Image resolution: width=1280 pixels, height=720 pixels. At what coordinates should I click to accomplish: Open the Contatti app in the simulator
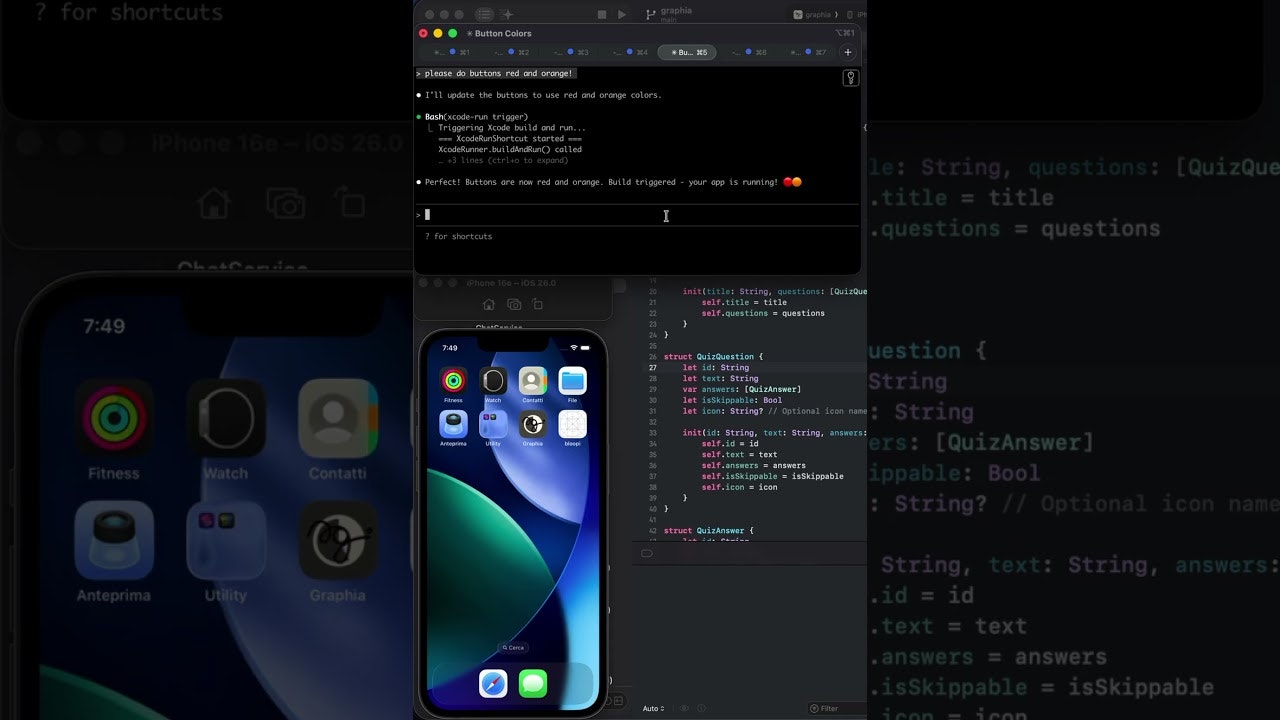[531, 380]
